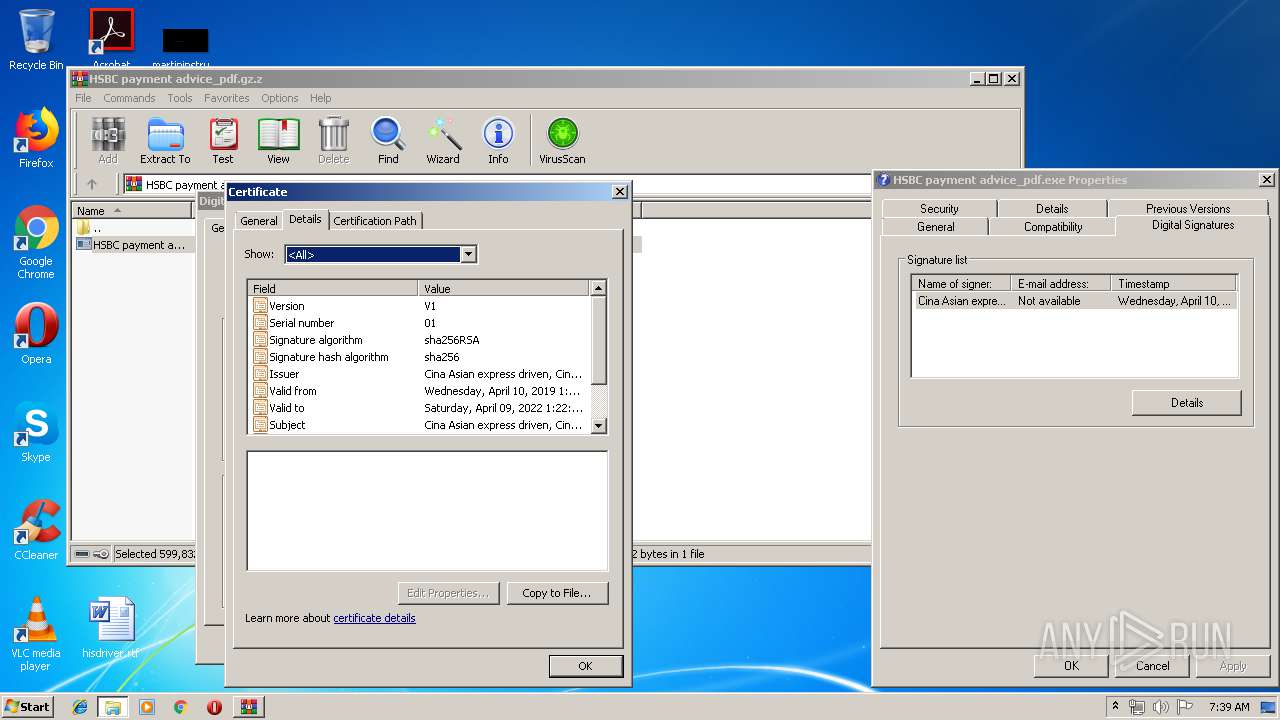The image size is (1280, 720).
Task: Click the Test archive icon
Action: 223,140
